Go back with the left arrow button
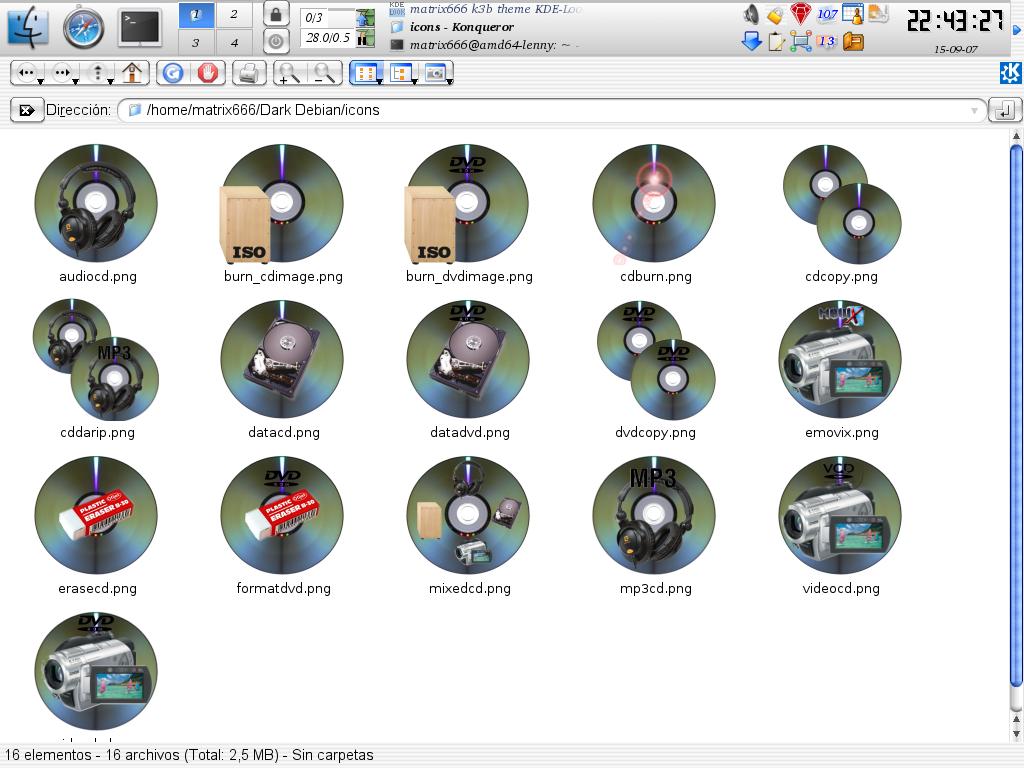Screen dimensions: 1024x768 point(26,73)
